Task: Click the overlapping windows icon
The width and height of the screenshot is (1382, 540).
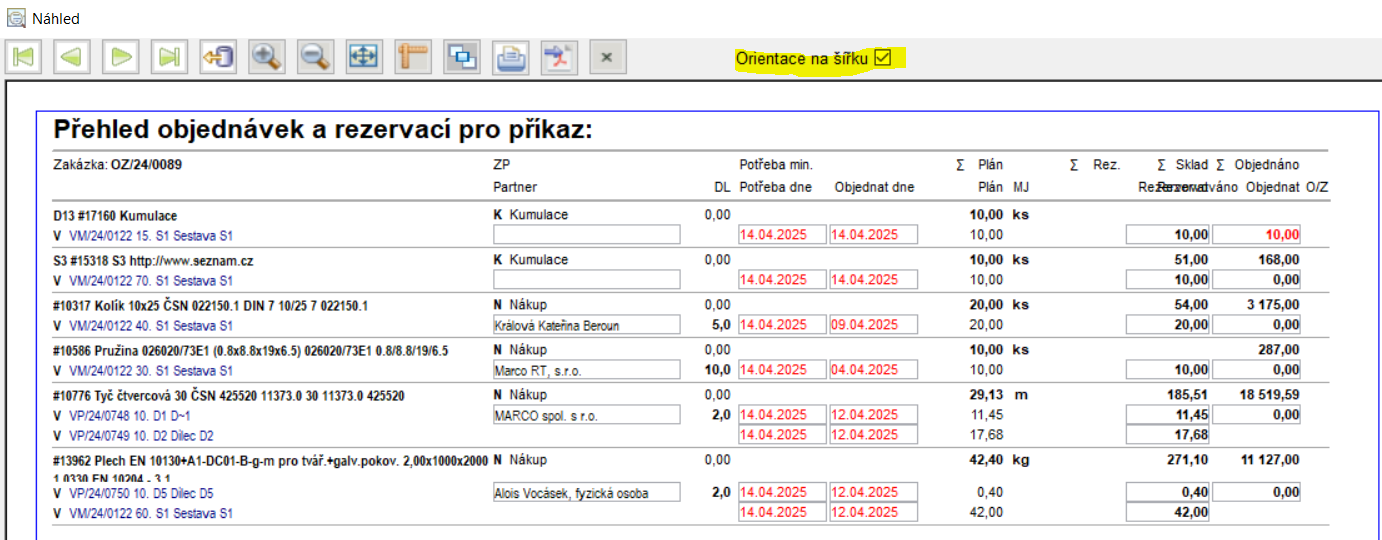Action: point(462,57)
